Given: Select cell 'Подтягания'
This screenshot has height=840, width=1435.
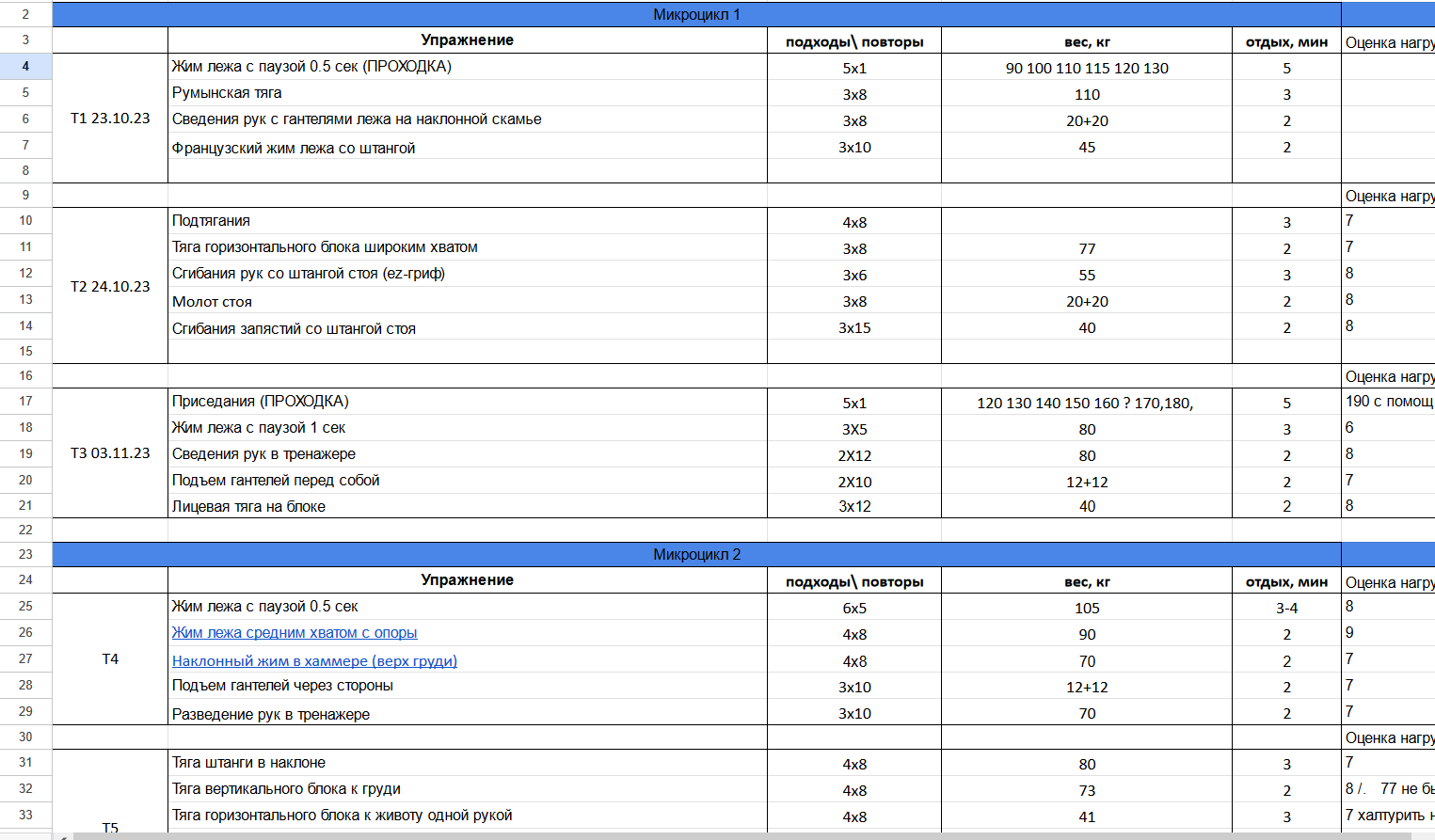Looking at the screenshot, I should point(468,221).
